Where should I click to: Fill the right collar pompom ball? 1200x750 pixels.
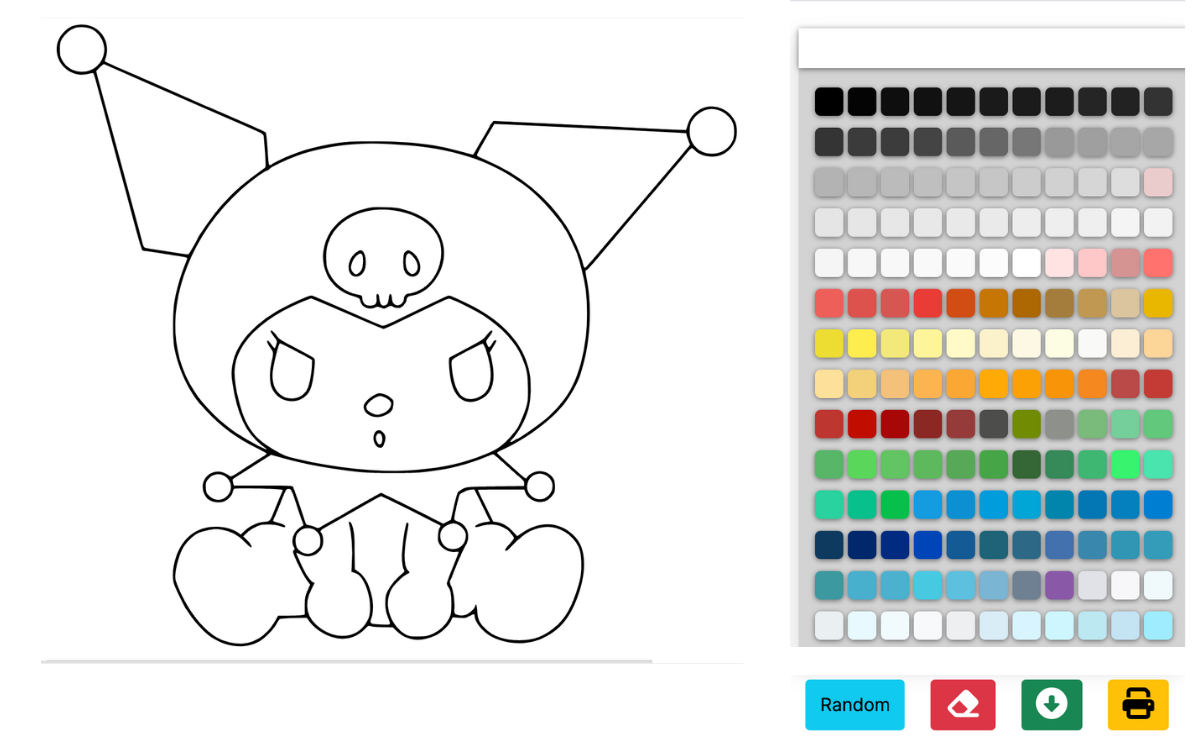540,487
